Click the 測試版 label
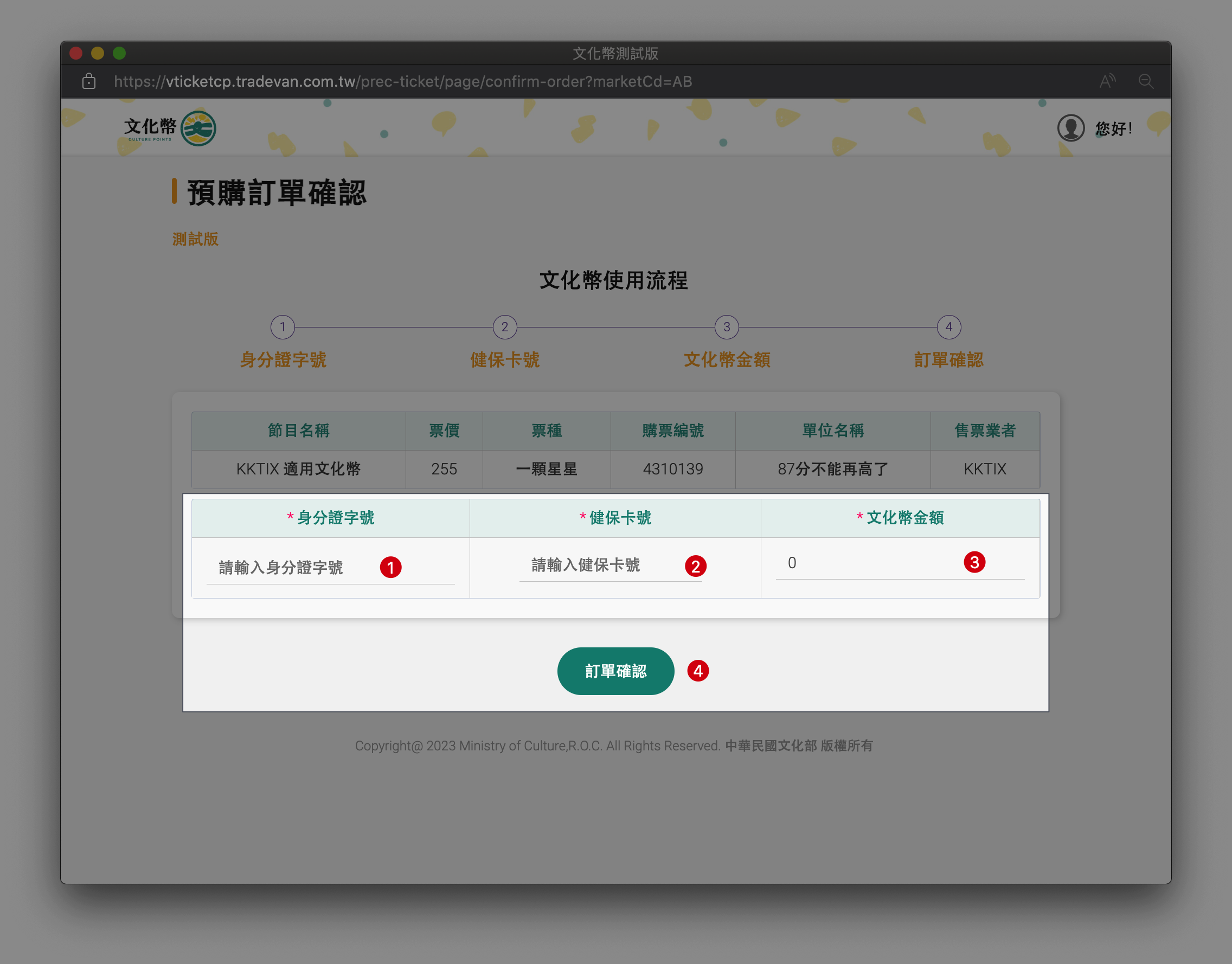Viewport: 1232px width, 964px height. click(195, 239)
